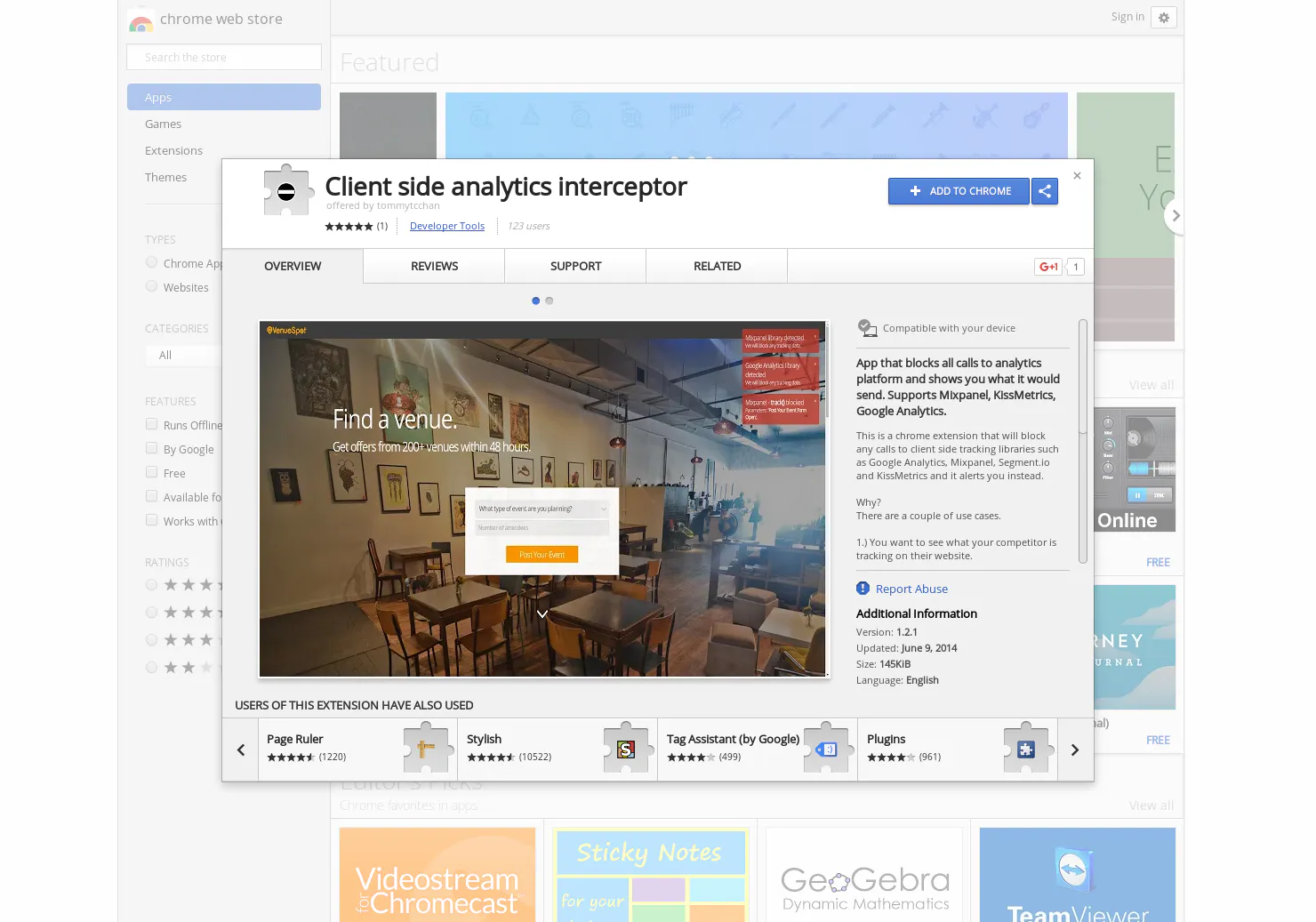Viewport: 1316px width, 922px height.
Task: Click the TeamViewer app tile
Action: (1078, 875)
